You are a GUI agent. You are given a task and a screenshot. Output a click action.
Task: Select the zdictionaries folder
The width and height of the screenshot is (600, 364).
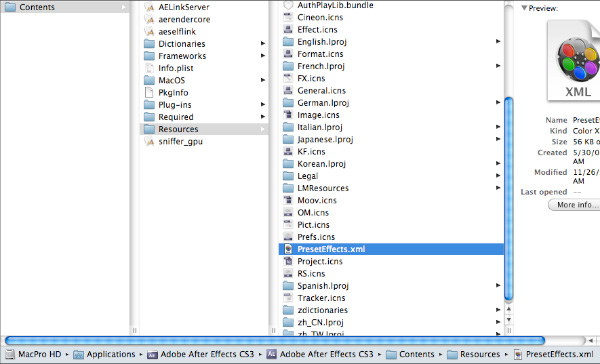point(323,310)
